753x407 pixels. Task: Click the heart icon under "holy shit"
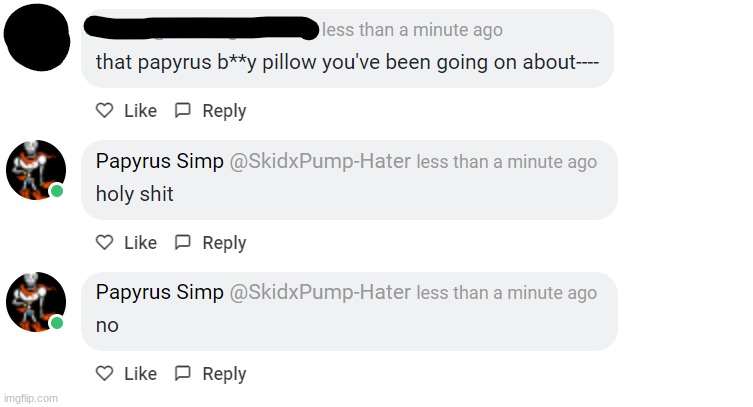pos(104,243)
